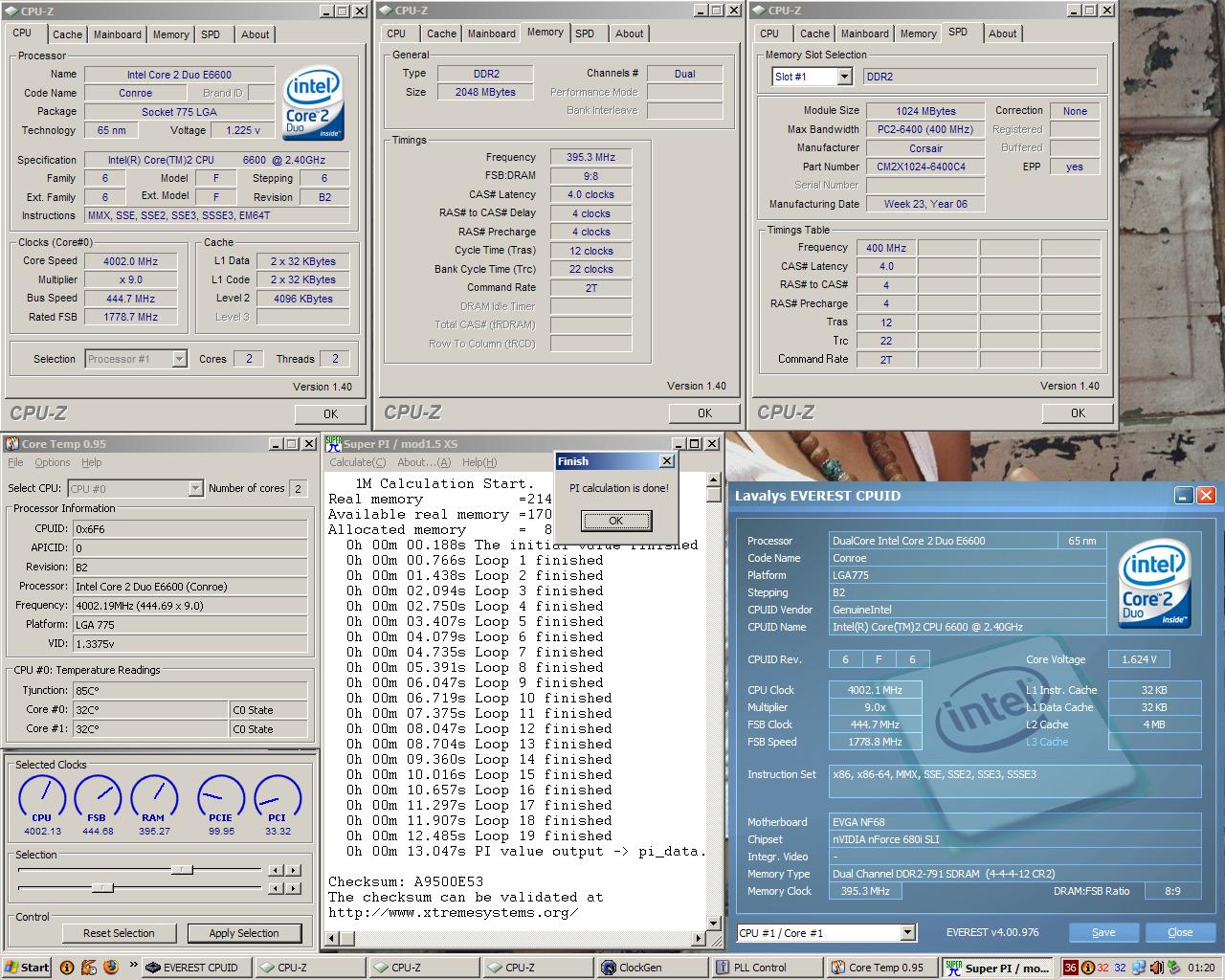The width and height of the screenshot is (1225, 980).
Task: Click the Close button in EVEREST CPUID
Action: click(x=1180, y=932)
